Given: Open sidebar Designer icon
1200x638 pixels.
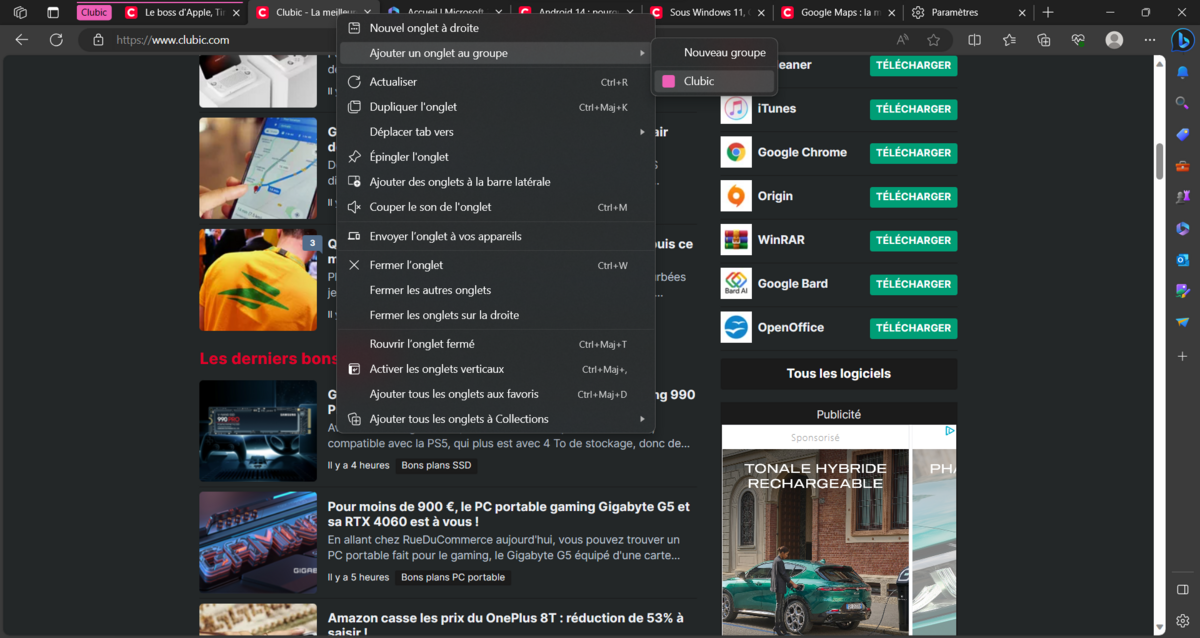Looking at the screenshot, I should 1182,291.
